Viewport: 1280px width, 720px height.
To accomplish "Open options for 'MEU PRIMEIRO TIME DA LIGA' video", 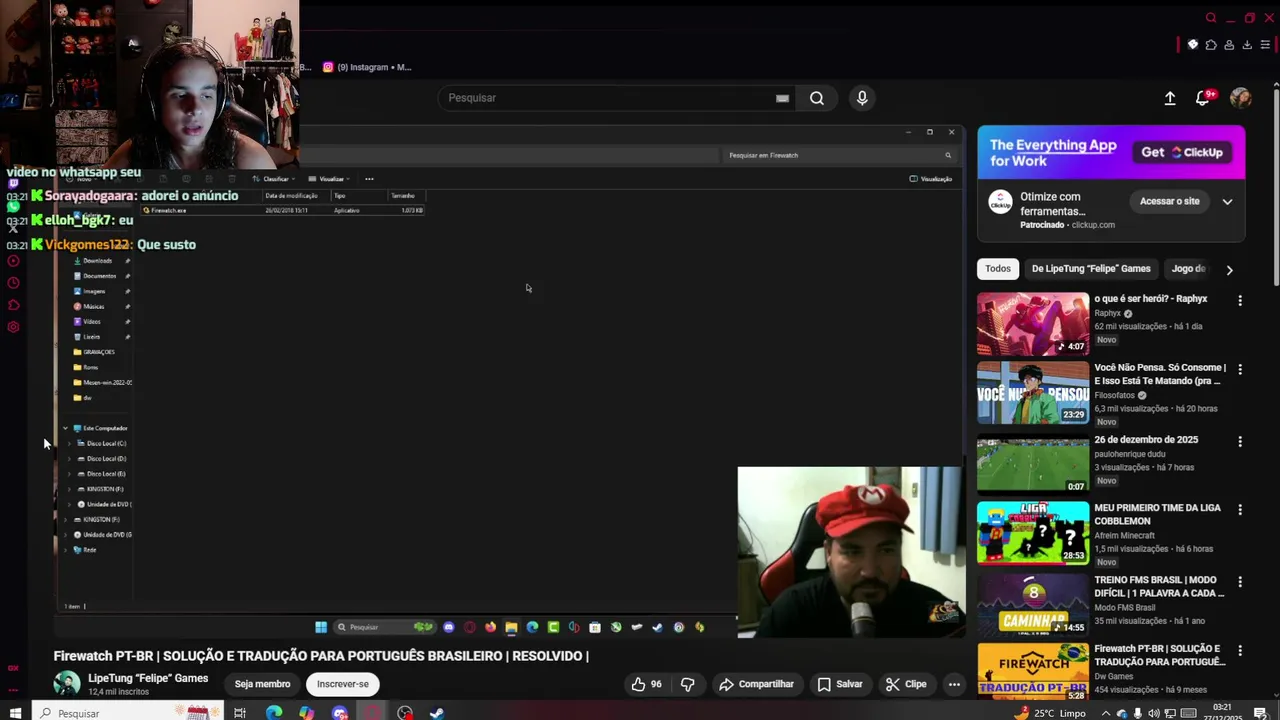I will pos(1240,509).
